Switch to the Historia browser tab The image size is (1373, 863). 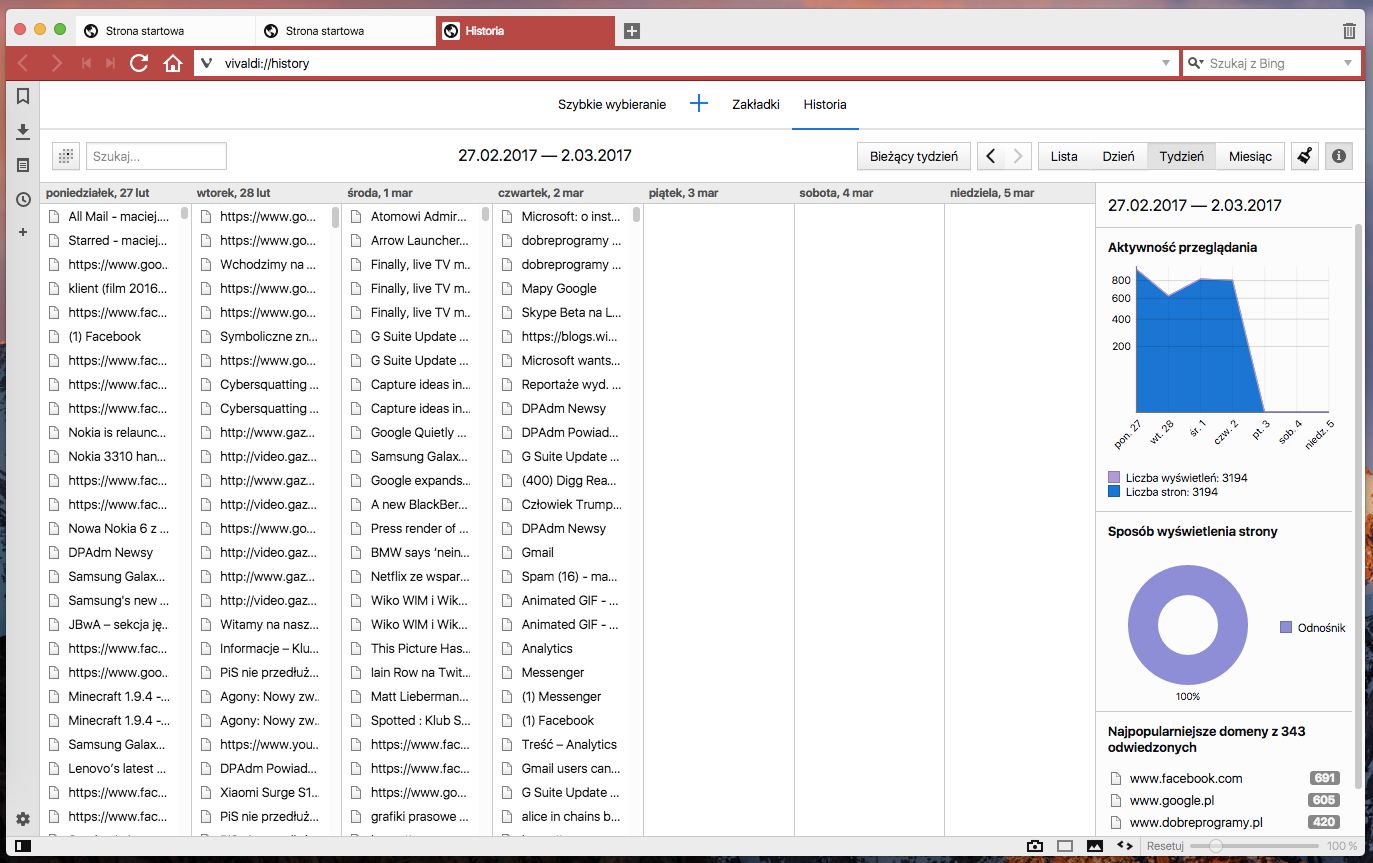click(525, 31)
